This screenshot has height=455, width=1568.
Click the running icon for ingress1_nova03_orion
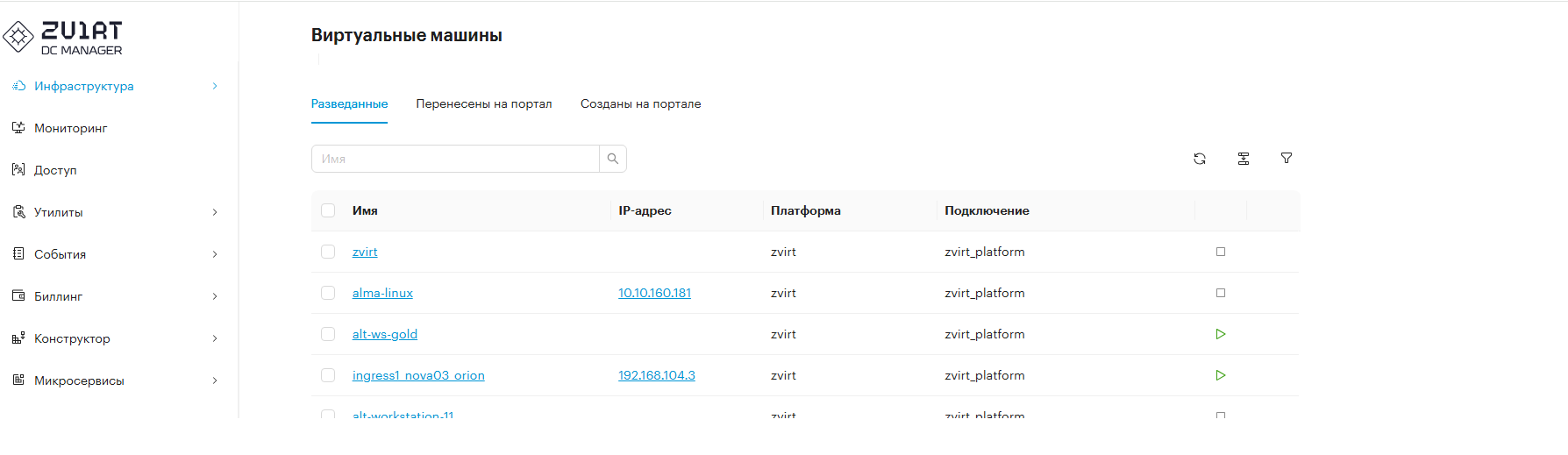[1220, 375]
